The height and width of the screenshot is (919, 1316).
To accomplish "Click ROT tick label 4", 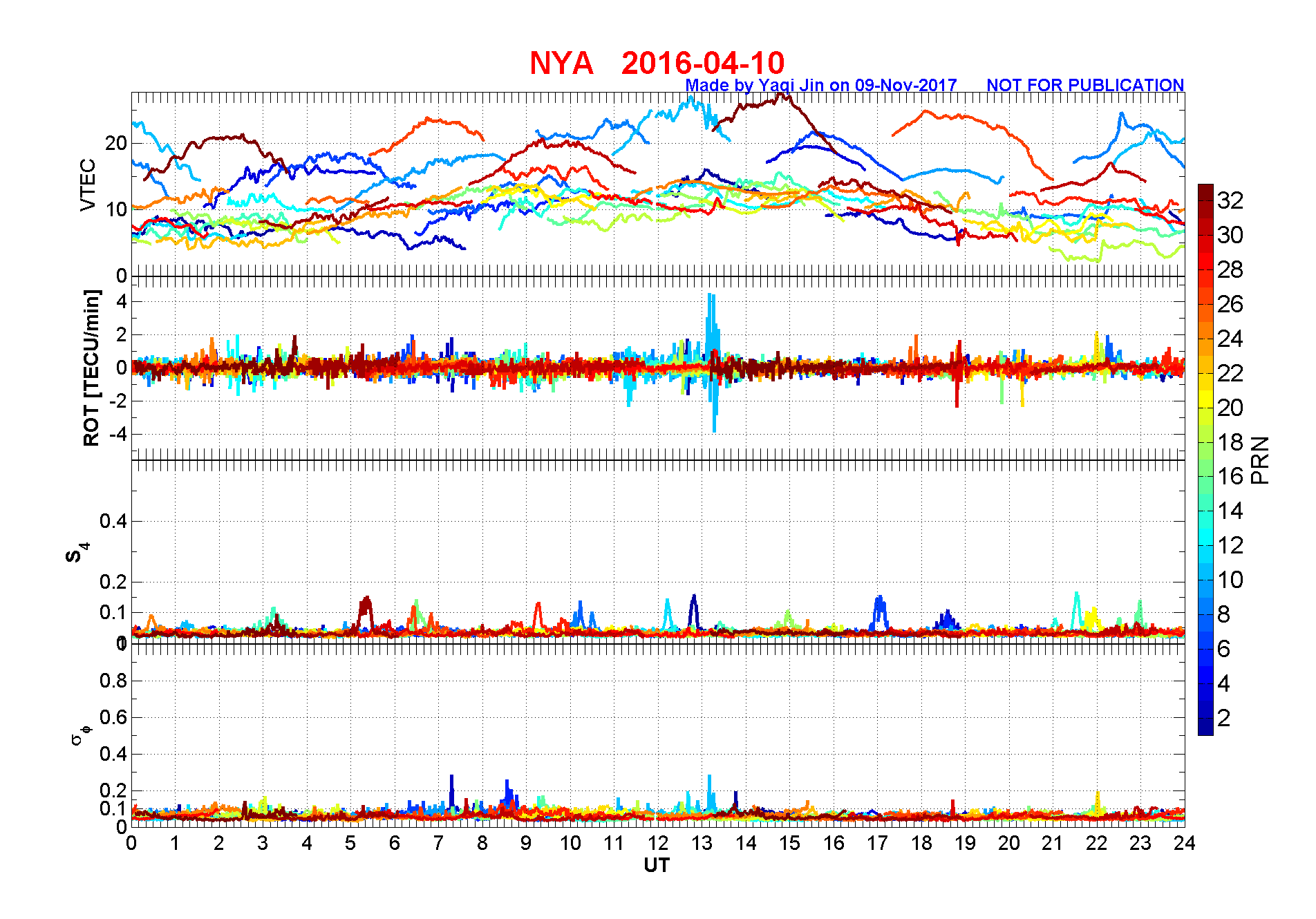I will 122,301.
